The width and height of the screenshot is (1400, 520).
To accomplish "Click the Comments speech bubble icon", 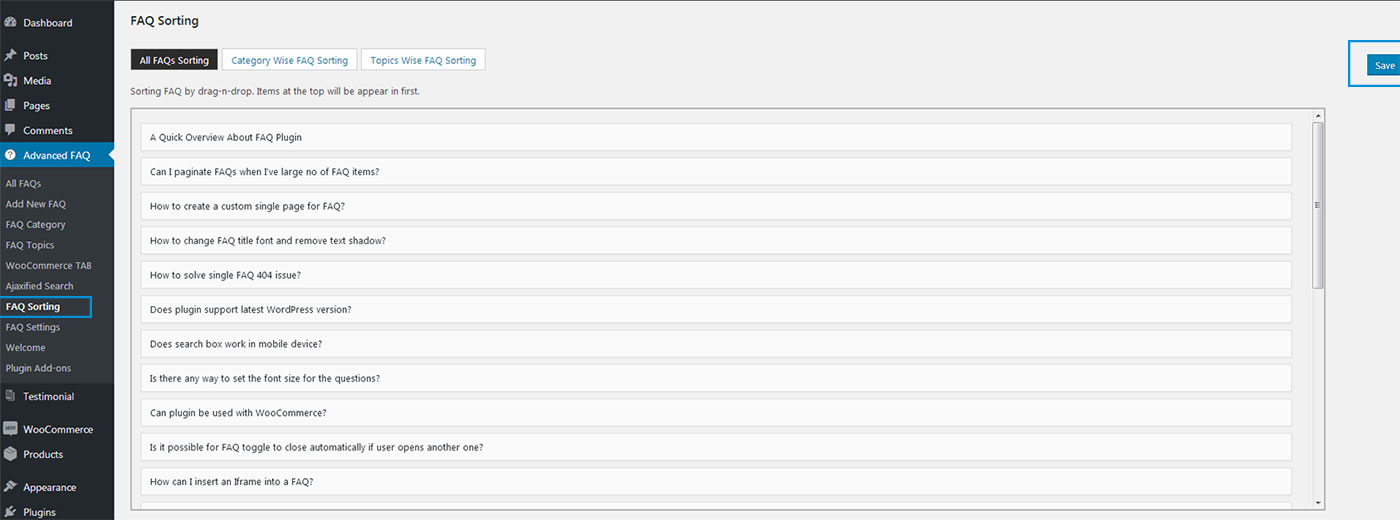I will pos(10,130).
